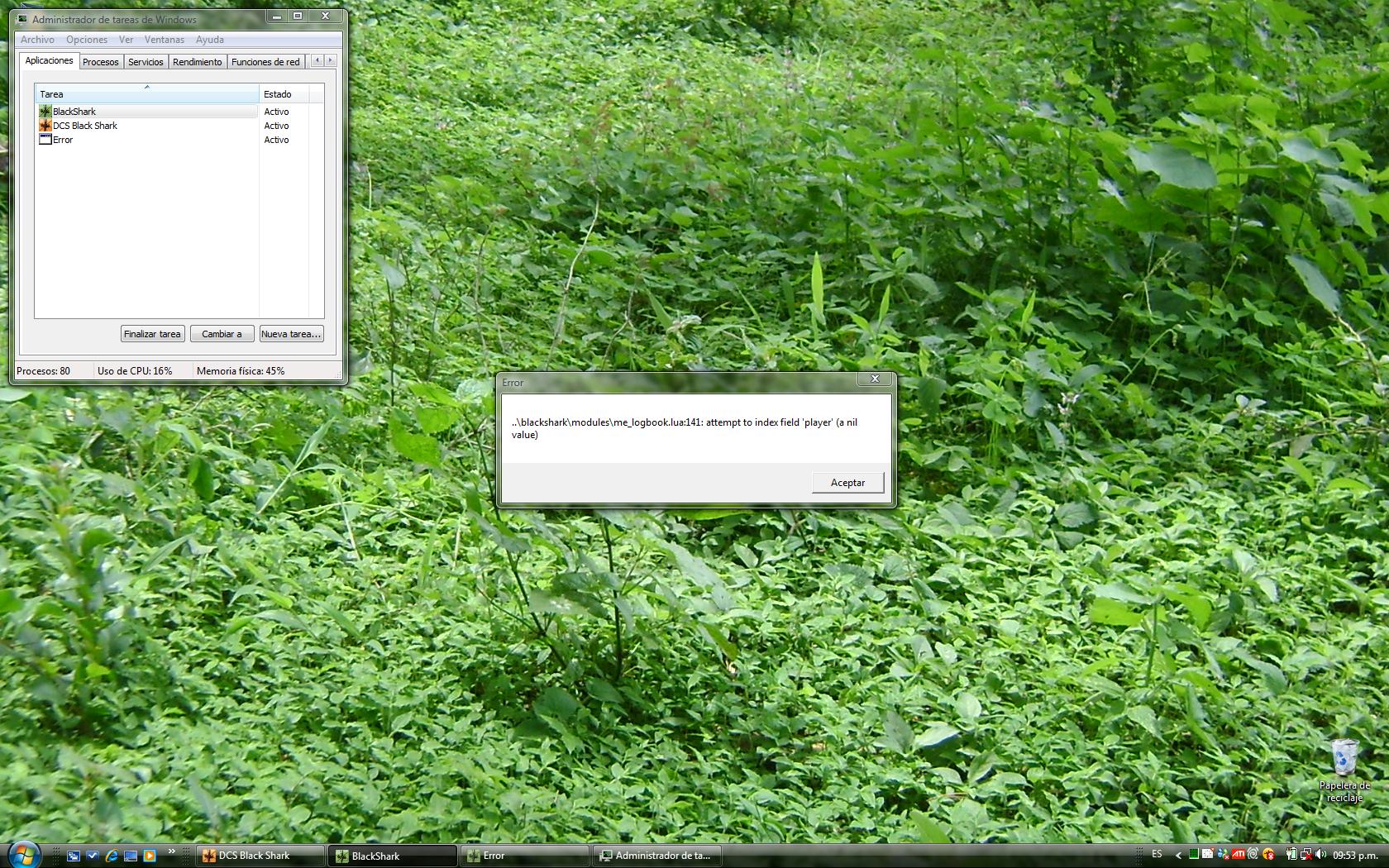Maximize the Task Manager window
Image resolution: width=1389 pixels, height=868 pixels.
pos(298,16)
